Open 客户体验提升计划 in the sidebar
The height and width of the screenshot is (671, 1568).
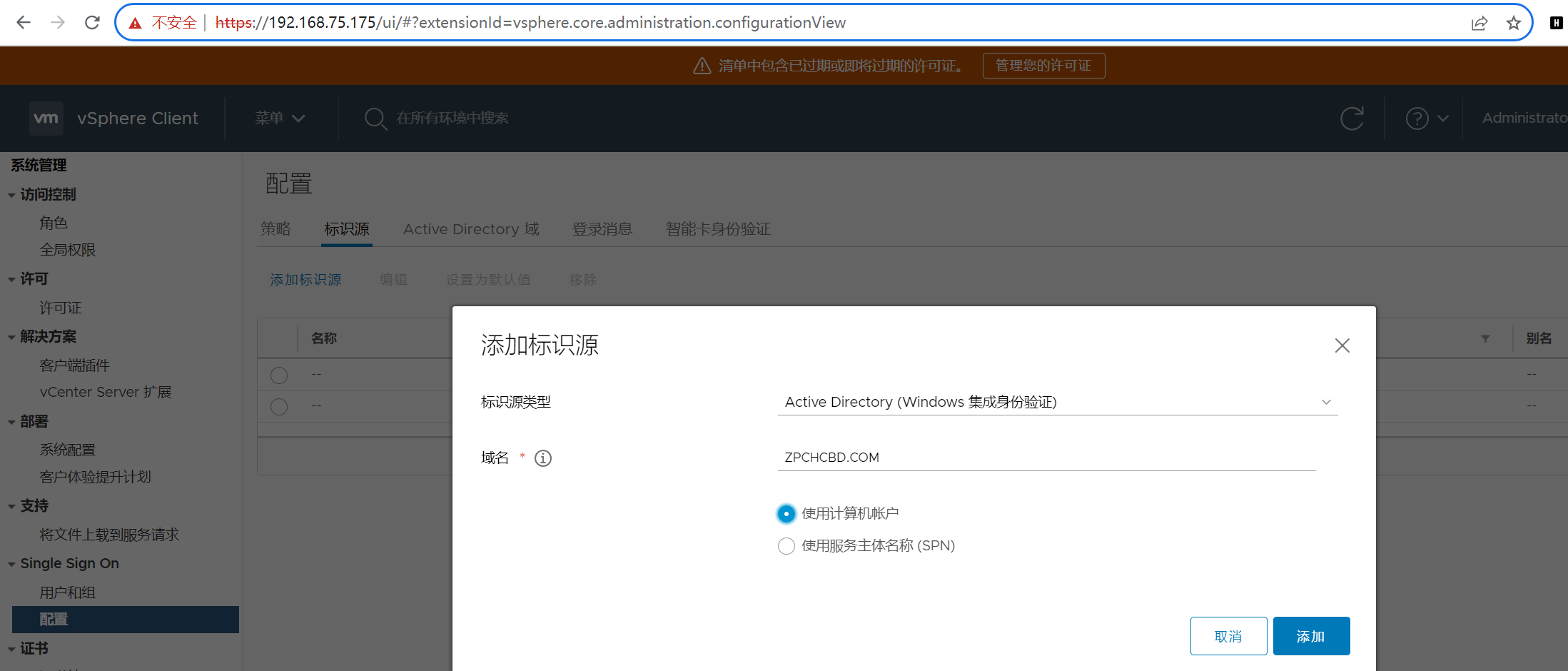[95, 478]
